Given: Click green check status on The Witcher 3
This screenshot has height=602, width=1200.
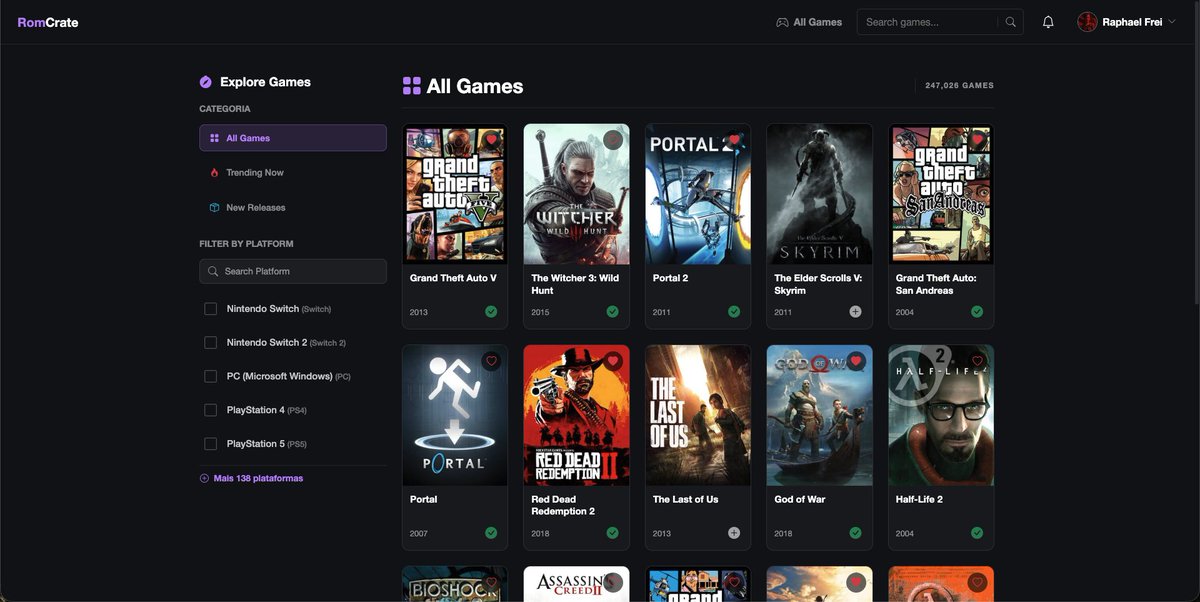Looking at the screenshot, I should [612, 312].
